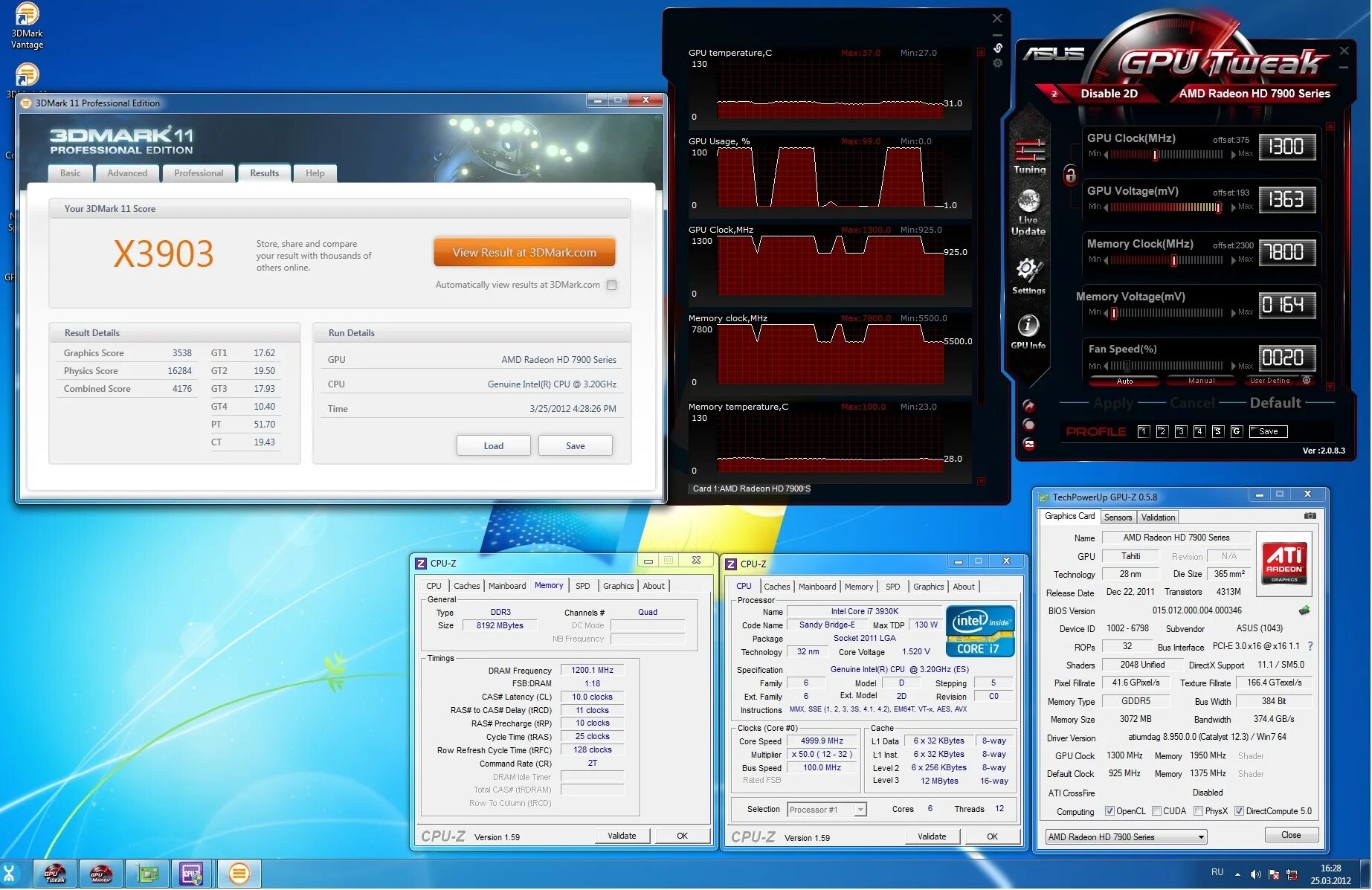
Task: Increase Fan Speed with the Max arrow
Action: click(x=1234, y=366)
